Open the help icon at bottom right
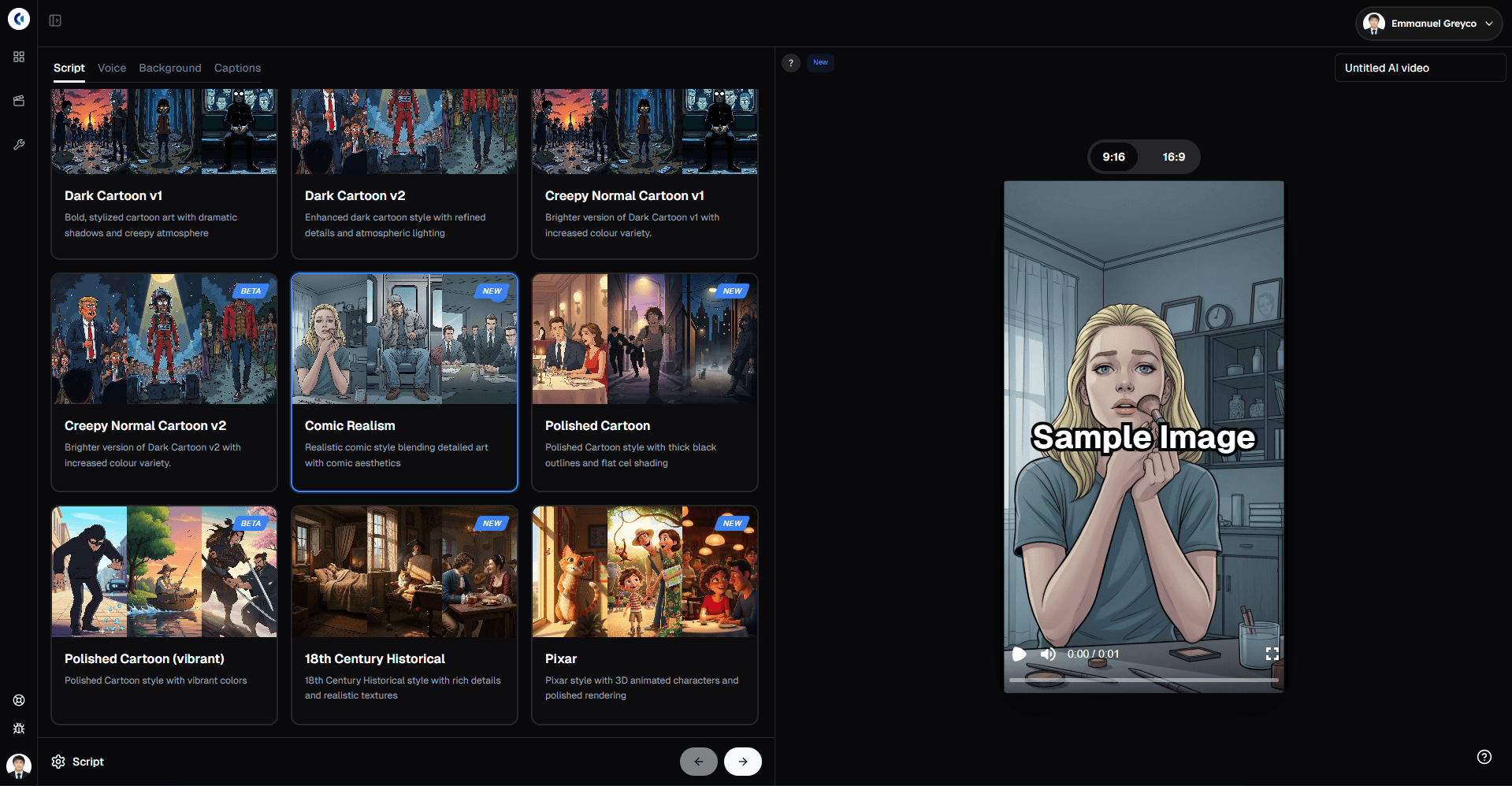Viewport: 1512px width, 786px height. 1484,755
